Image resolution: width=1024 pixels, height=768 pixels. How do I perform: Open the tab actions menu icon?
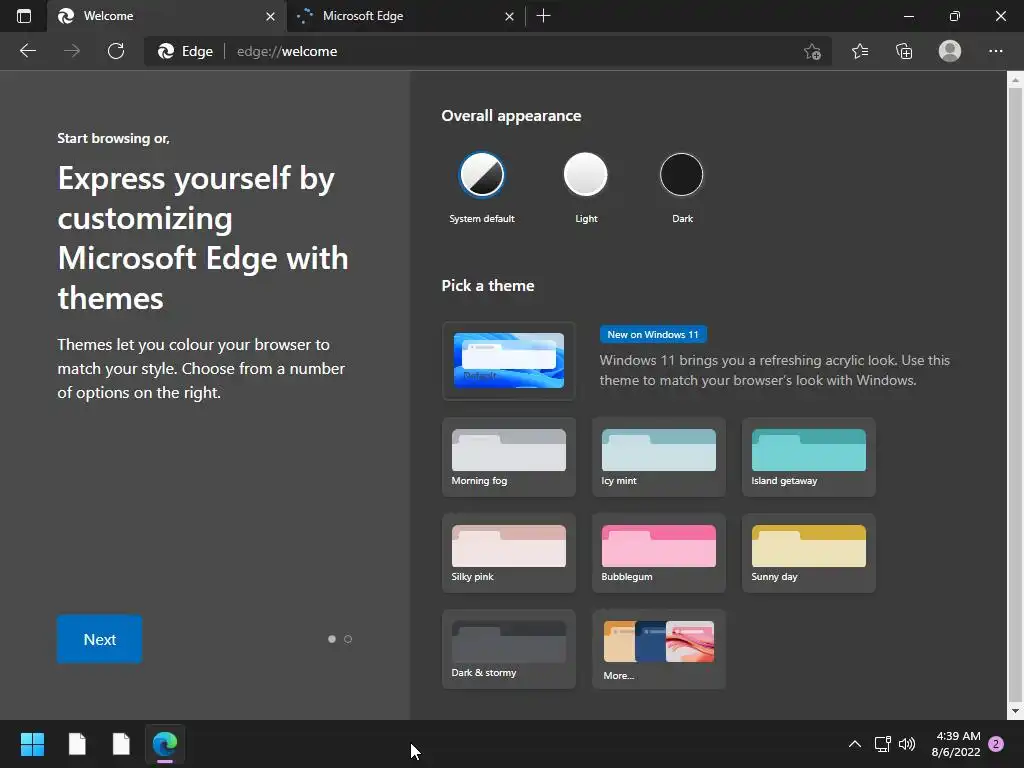(x=24, y=16)
